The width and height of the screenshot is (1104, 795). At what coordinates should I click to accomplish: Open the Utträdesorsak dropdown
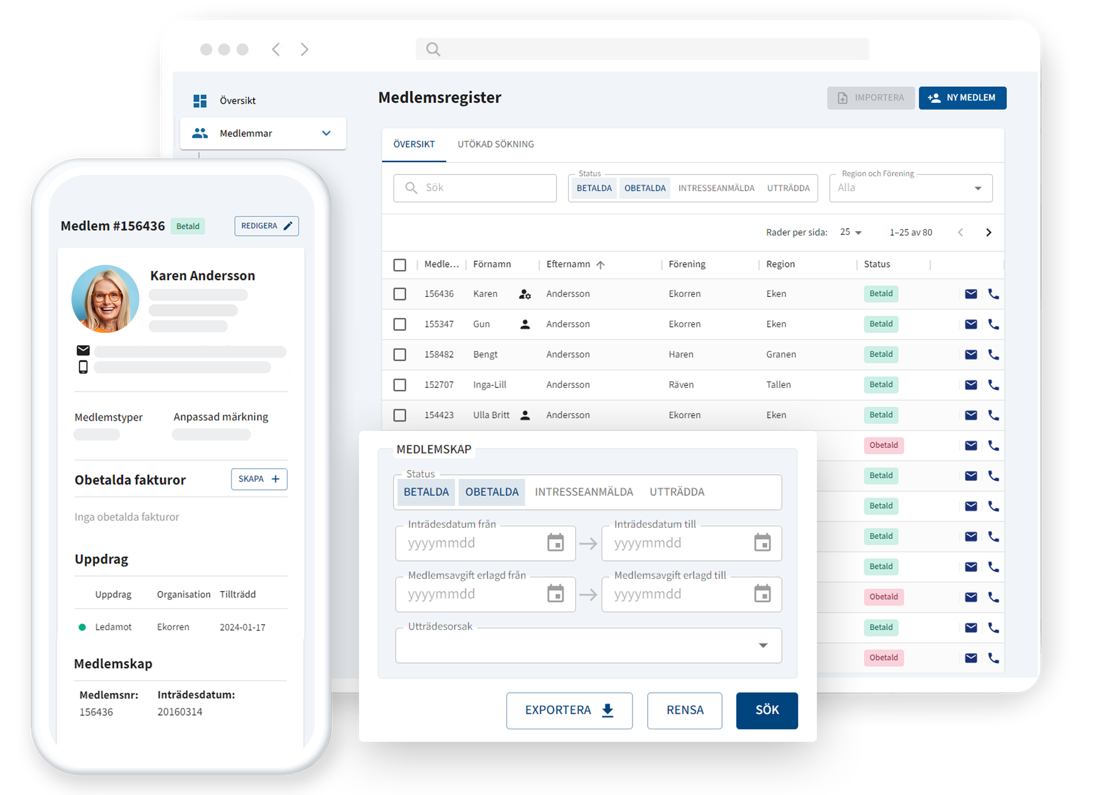pos(763,646)
